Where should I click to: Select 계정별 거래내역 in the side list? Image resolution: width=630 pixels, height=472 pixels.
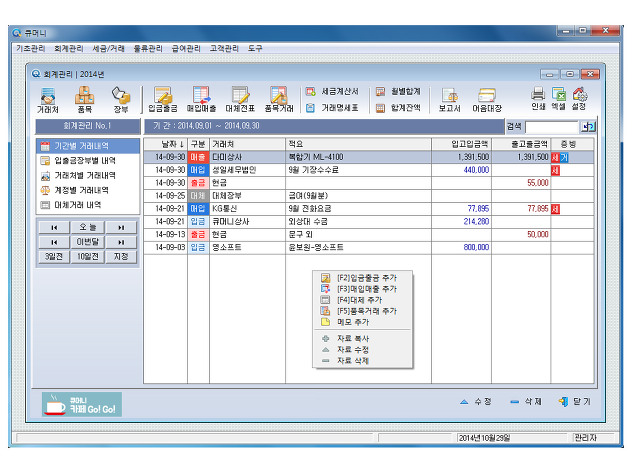pyautogui.click(x=88, y=190)
